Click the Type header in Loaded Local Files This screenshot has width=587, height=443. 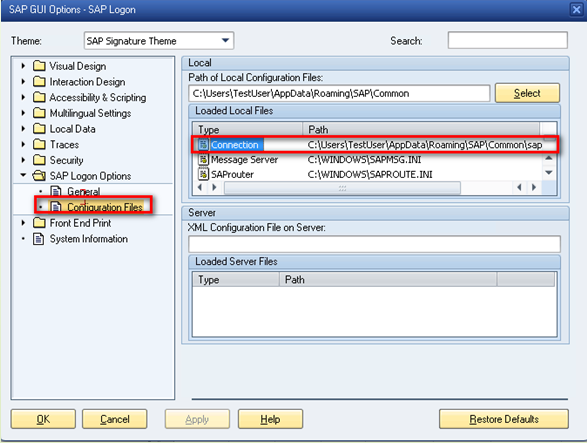point(247,129)
